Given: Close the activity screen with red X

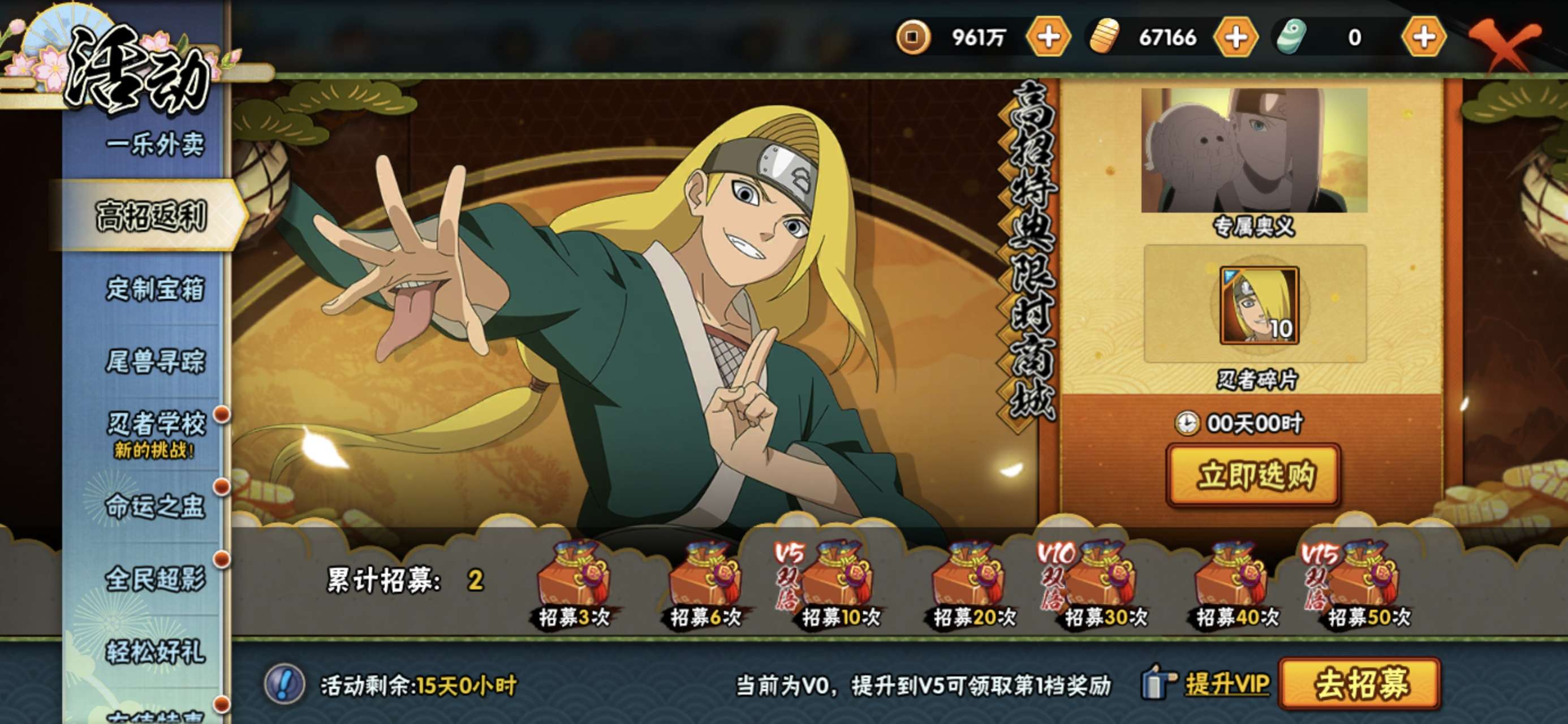Looking at the screenshot, I should pos(1506,41).
